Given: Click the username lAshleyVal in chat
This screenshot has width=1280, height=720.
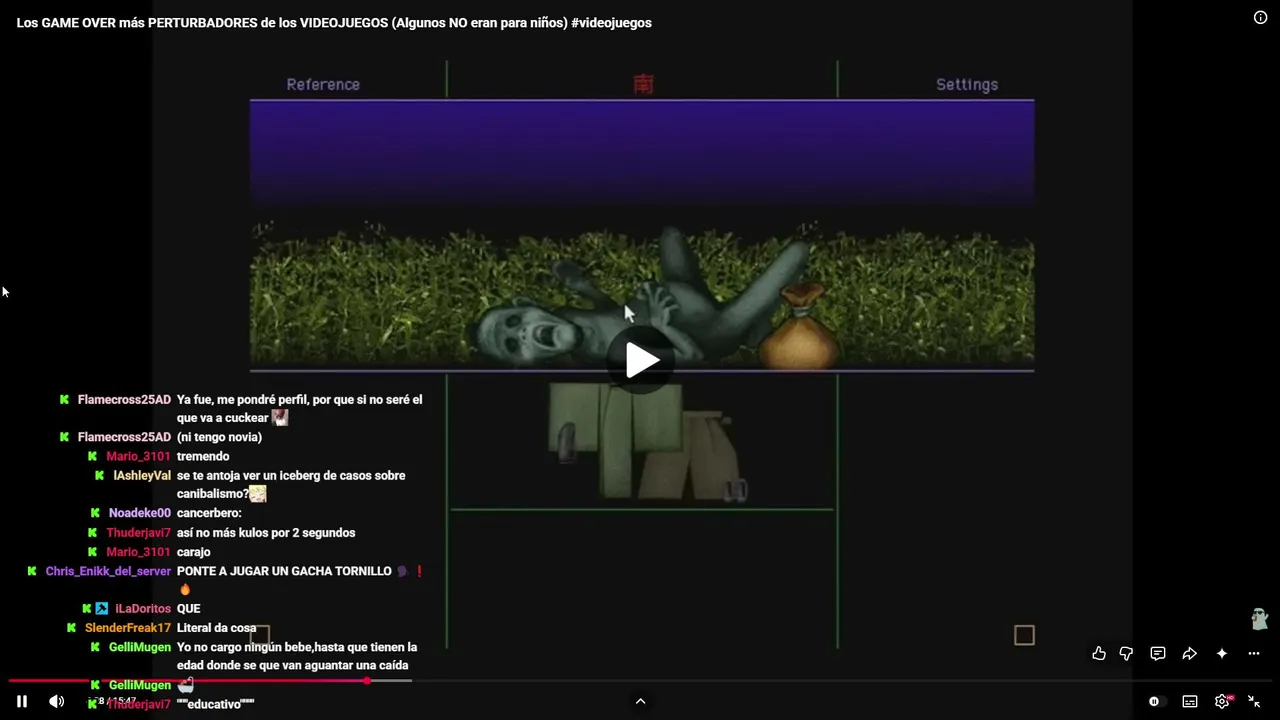Looking at the screenshot, I should point(142,476).
